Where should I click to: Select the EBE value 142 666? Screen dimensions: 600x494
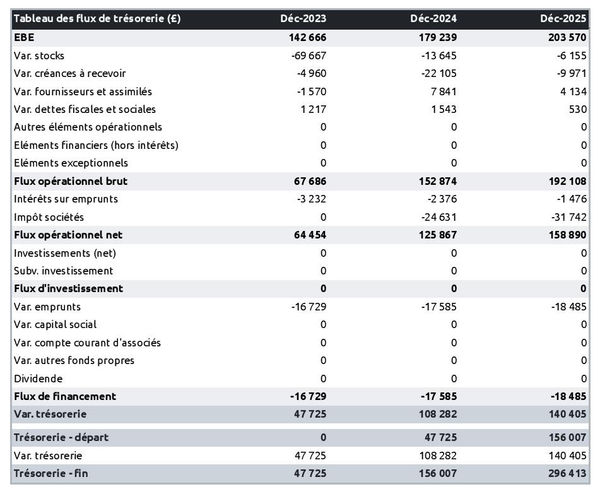click(305, 37)
